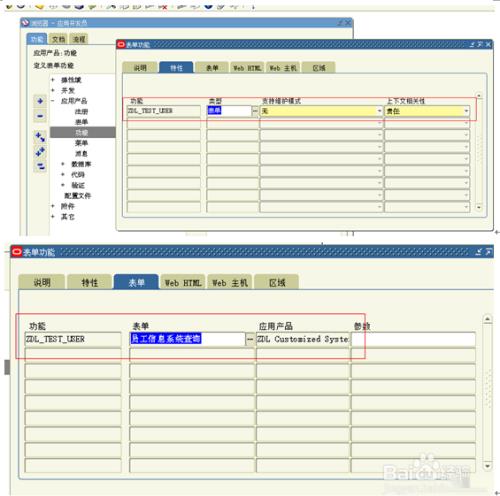Select 消息 item in navigator tree

[x=81, y=153]
